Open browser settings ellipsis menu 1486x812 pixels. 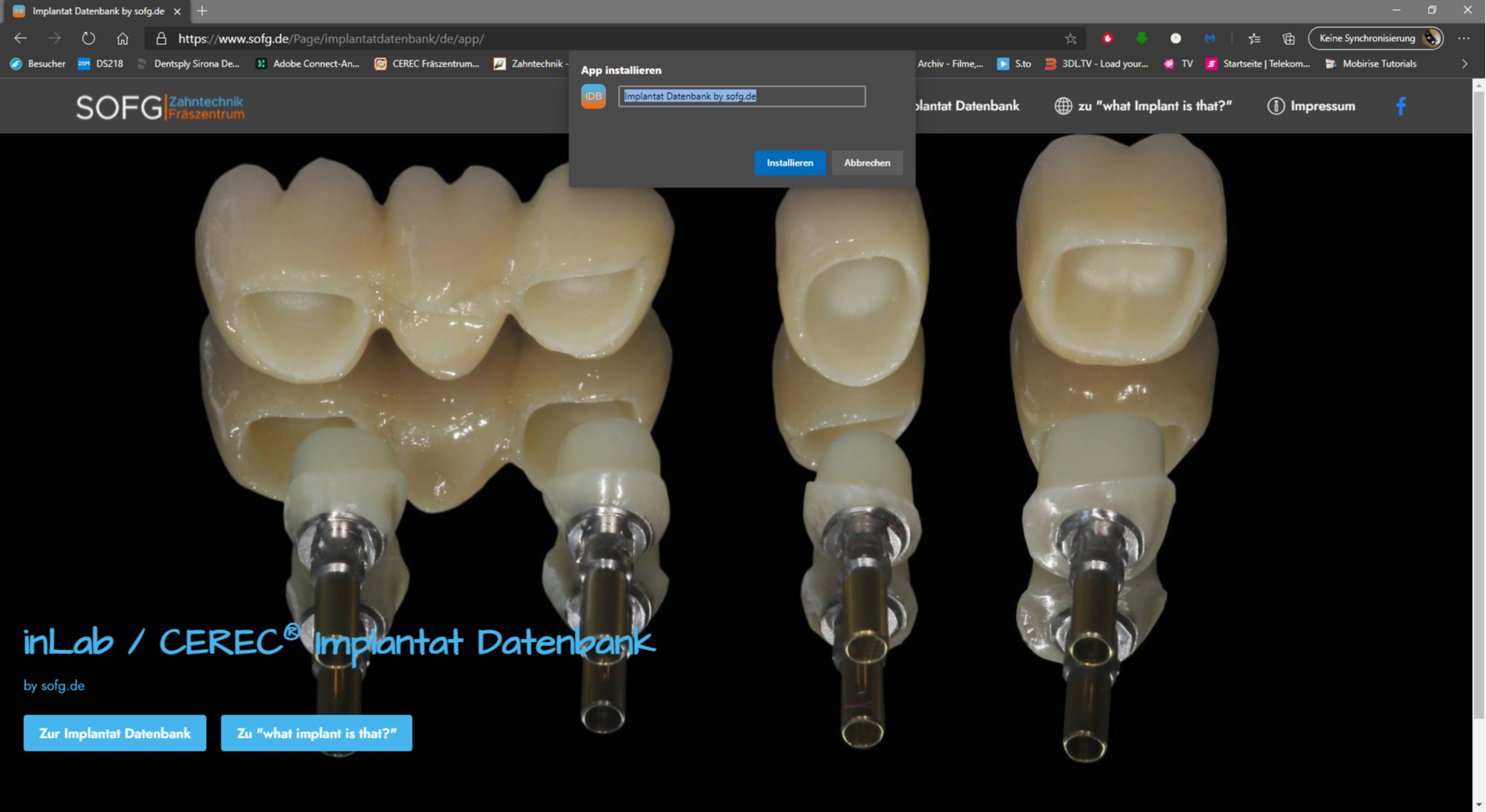coord(1463,38)
